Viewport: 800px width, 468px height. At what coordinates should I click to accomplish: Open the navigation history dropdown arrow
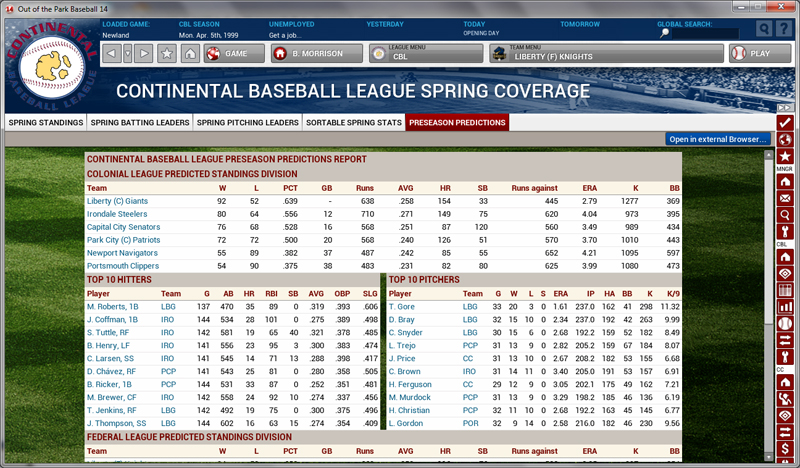(x=128, y=53)
